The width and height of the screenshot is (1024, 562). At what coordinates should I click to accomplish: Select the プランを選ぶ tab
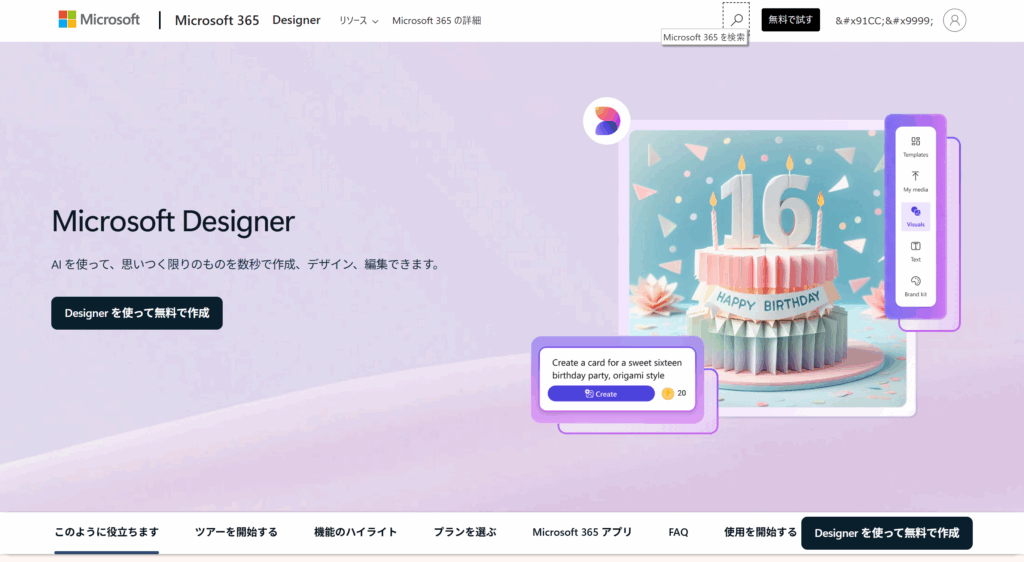pos(465,533)
